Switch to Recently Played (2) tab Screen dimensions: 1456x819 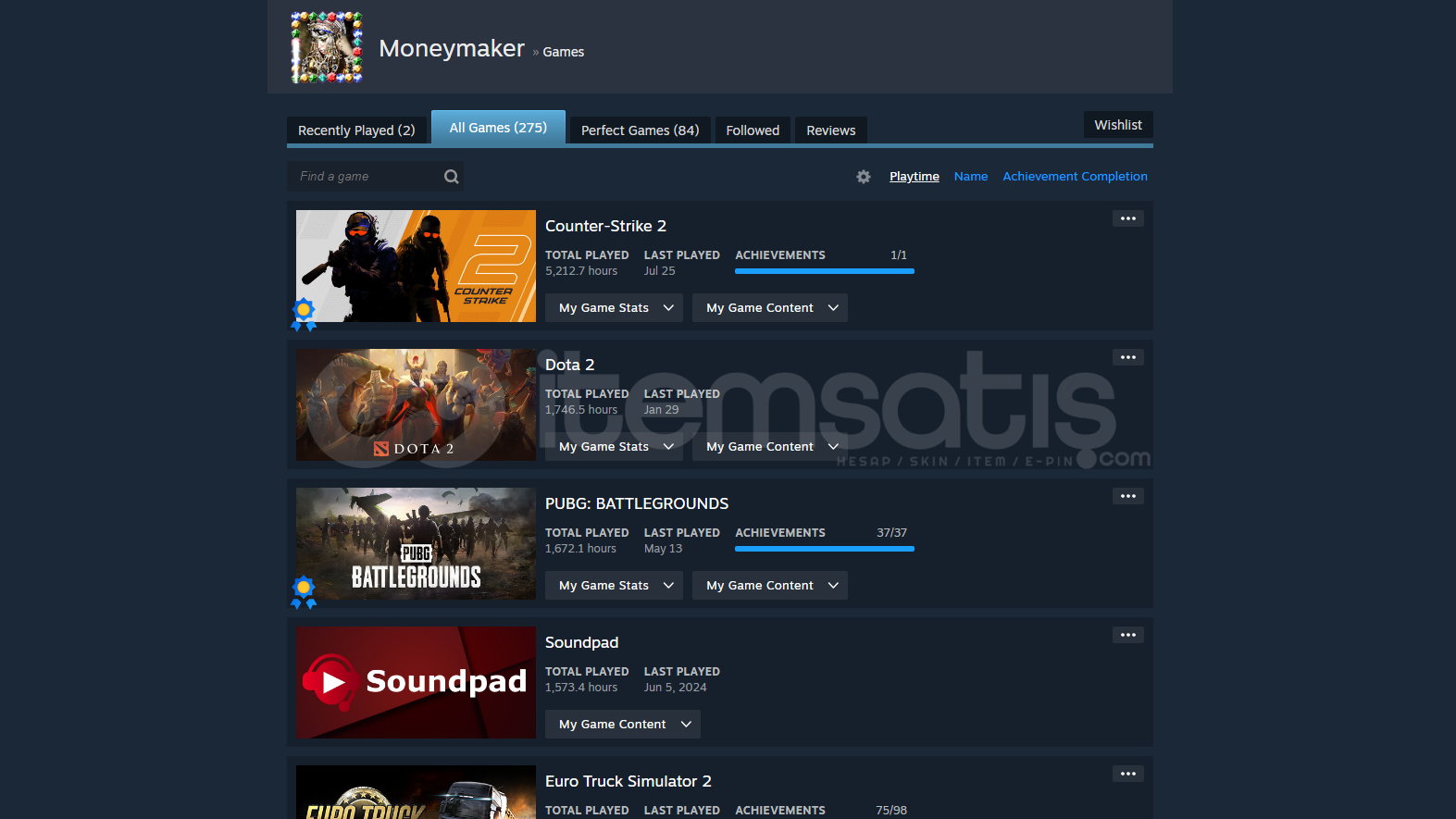pos(356,130)
